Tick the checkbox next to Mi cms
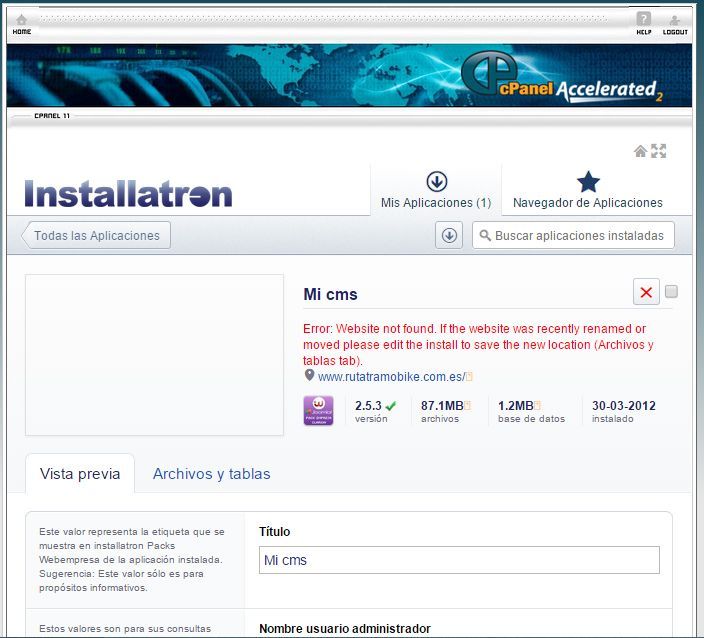The image size is (704, 638). coord(671,292)
